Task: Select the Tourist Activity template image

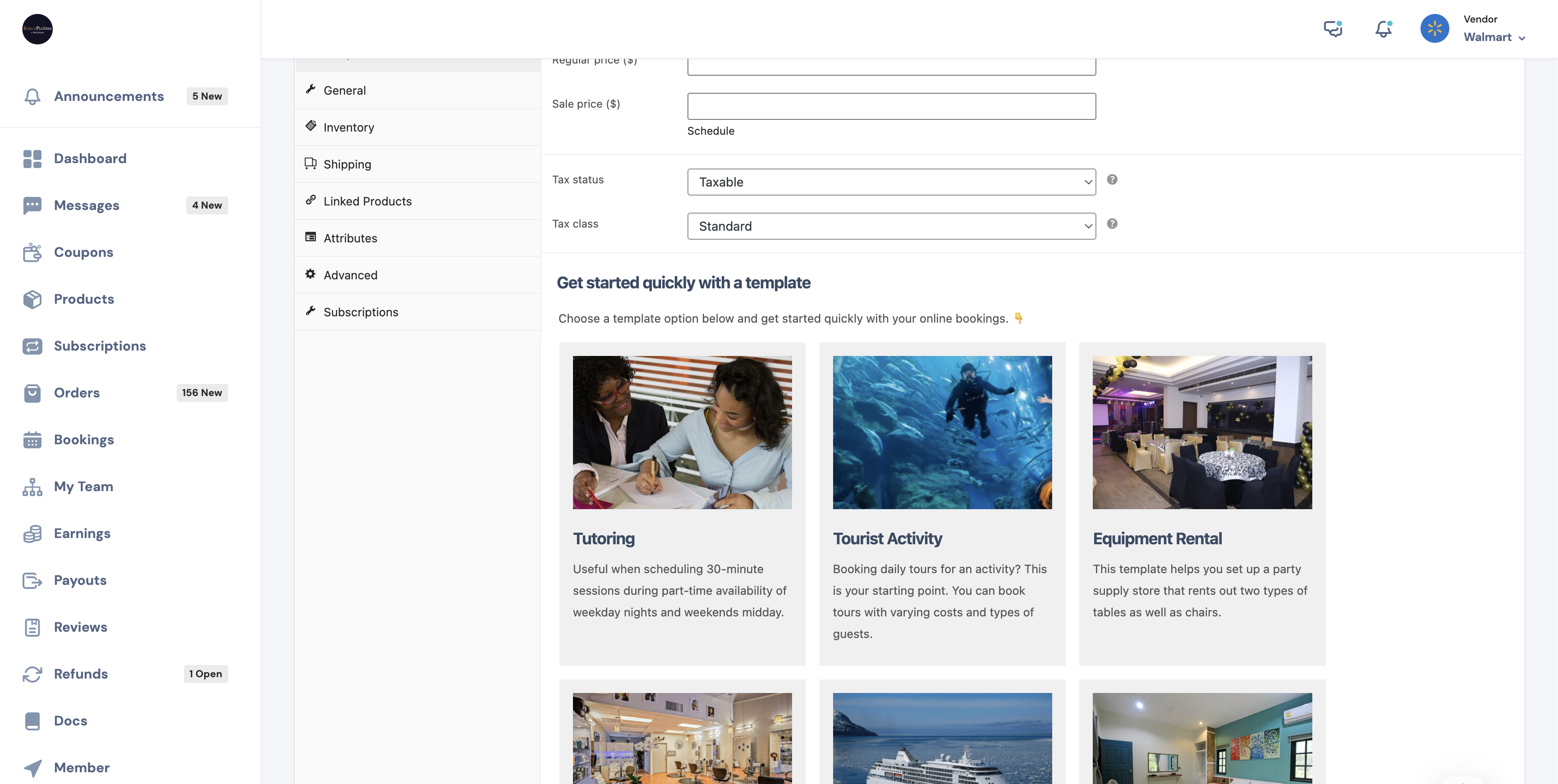Action: pyautogui.click(x=942, y=432)
